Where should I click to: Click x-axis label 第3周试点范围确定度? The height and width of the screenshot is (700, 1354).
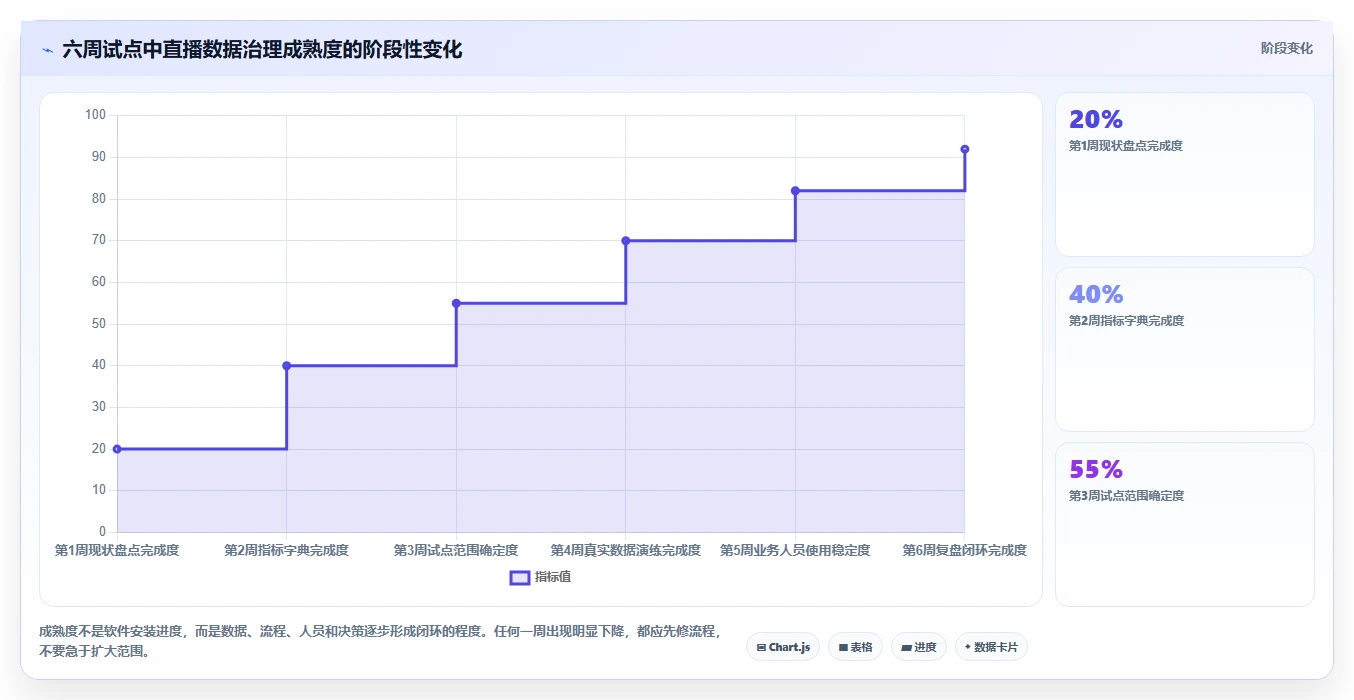[x=456, y=550]
